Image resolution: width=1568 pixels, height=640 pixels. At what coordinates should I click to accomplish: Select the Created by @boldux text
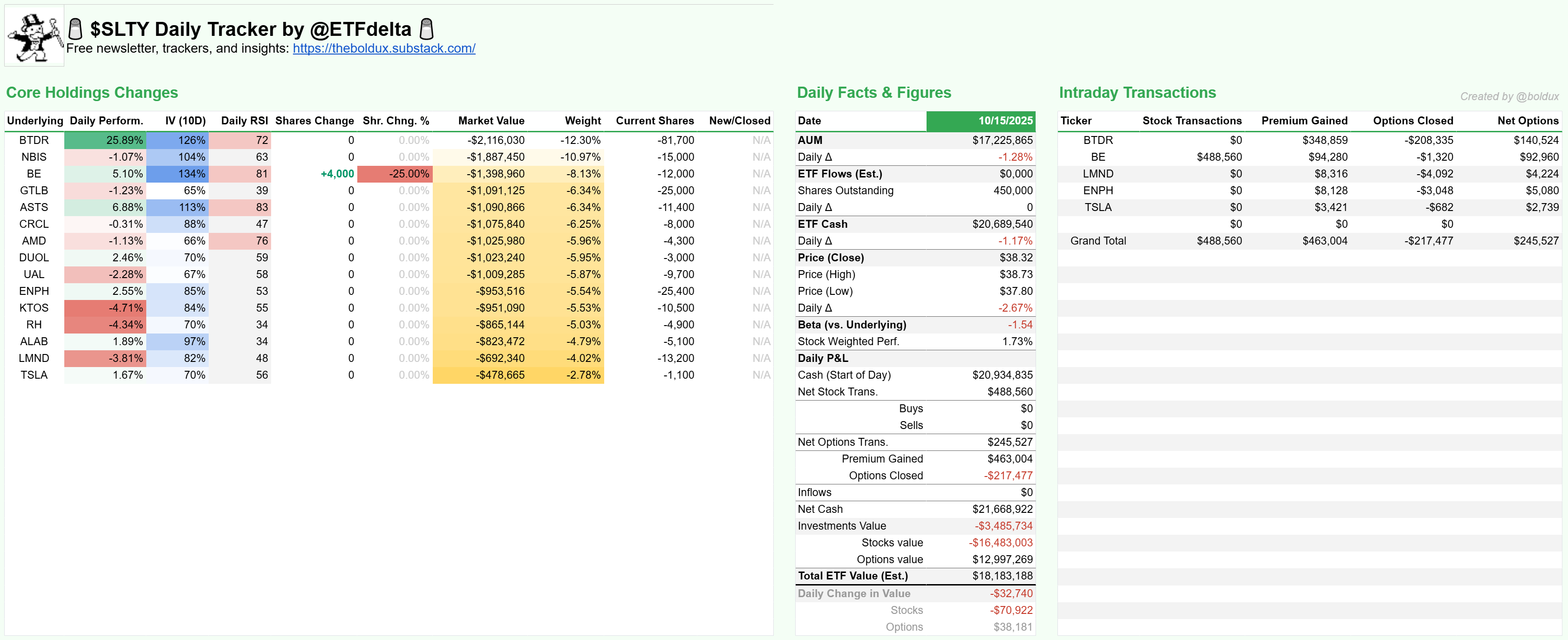coord(1509,97)
